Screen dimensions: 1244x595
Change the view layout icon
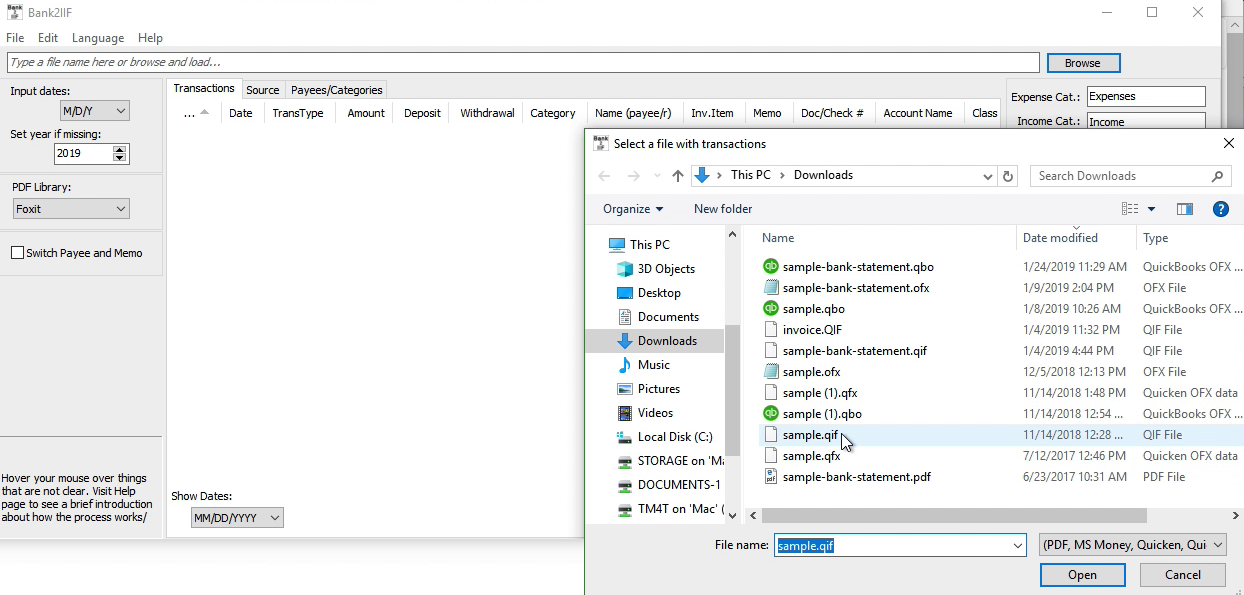(1130, 209)
